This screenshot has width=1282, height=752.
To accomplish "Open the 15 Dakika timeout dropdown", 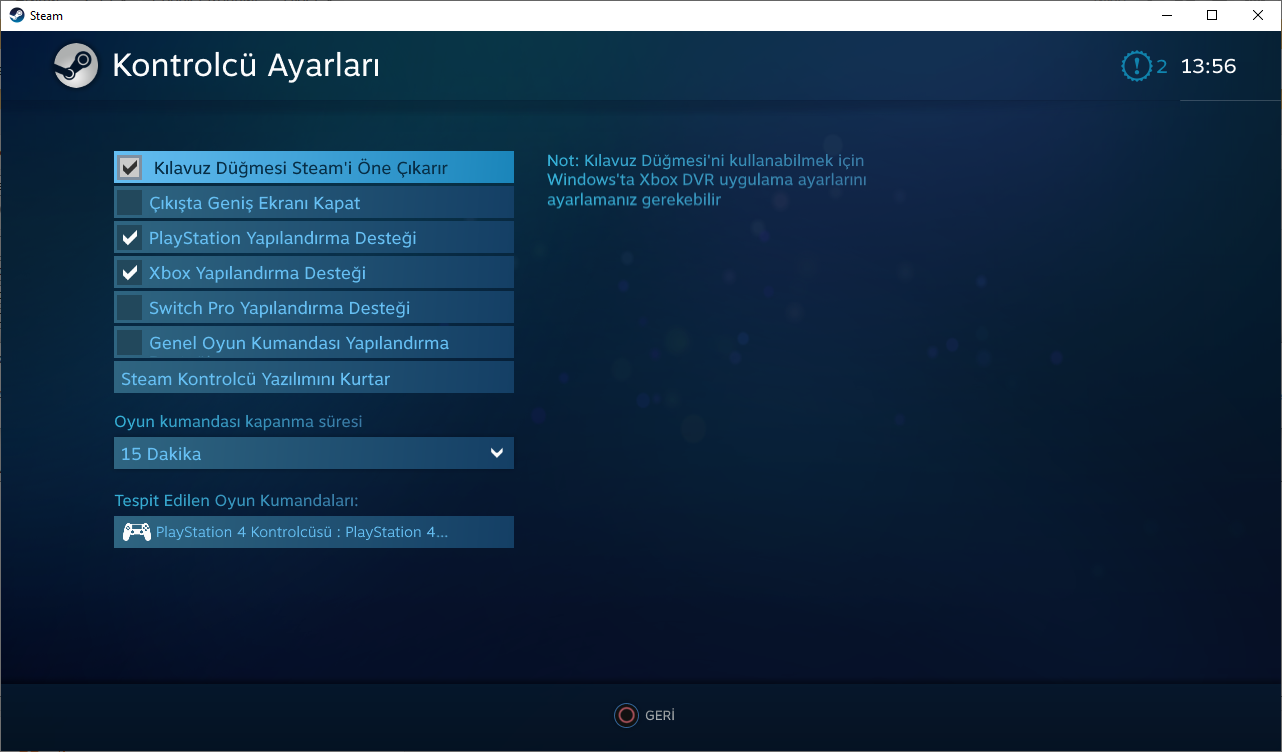I will (314, 453).
